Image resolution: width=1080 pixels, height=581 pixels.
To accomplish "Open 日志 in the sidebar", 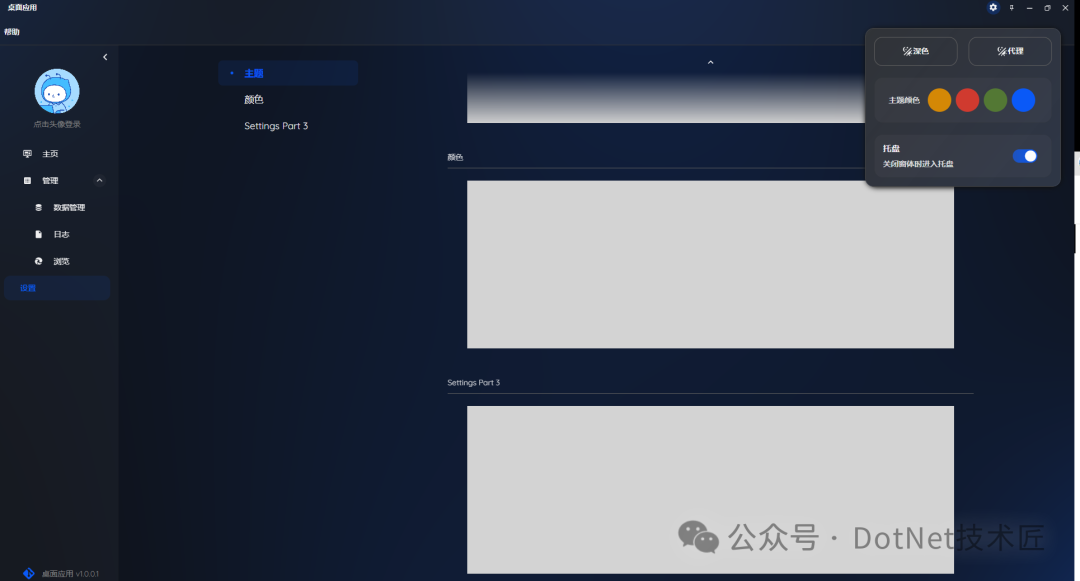I will click(57, 234).
